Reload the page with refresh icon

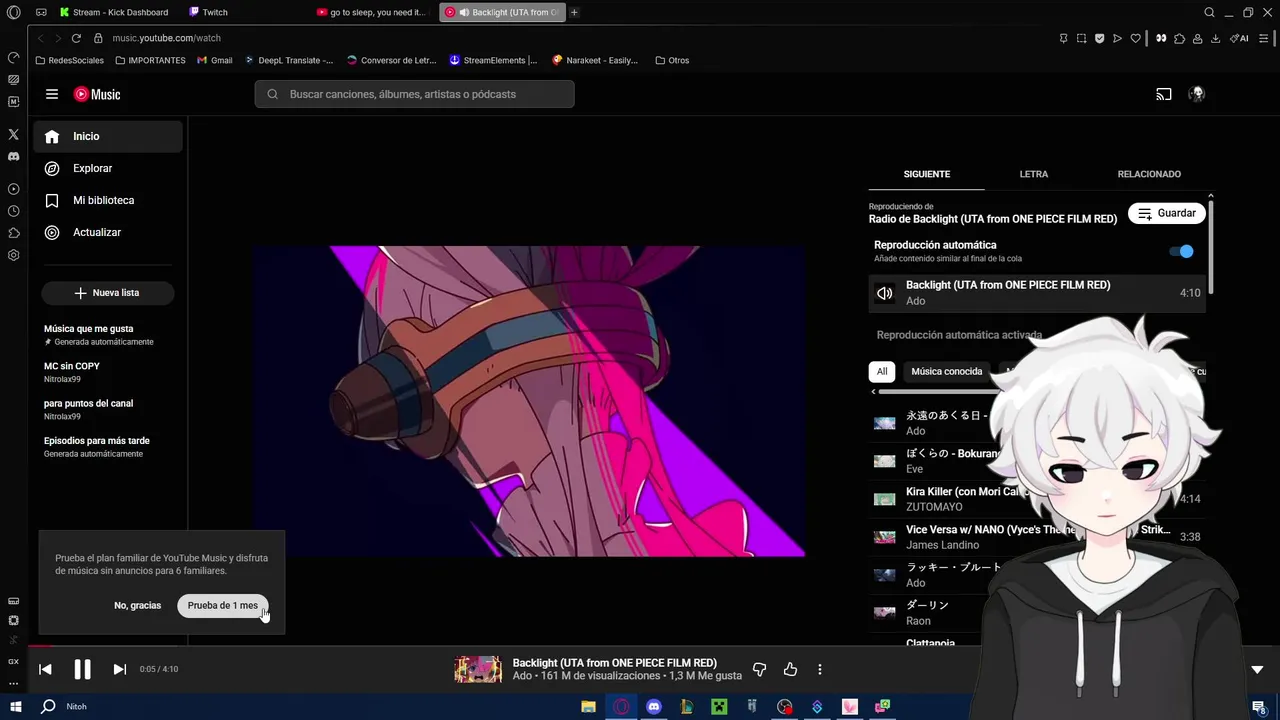point(76,38)
